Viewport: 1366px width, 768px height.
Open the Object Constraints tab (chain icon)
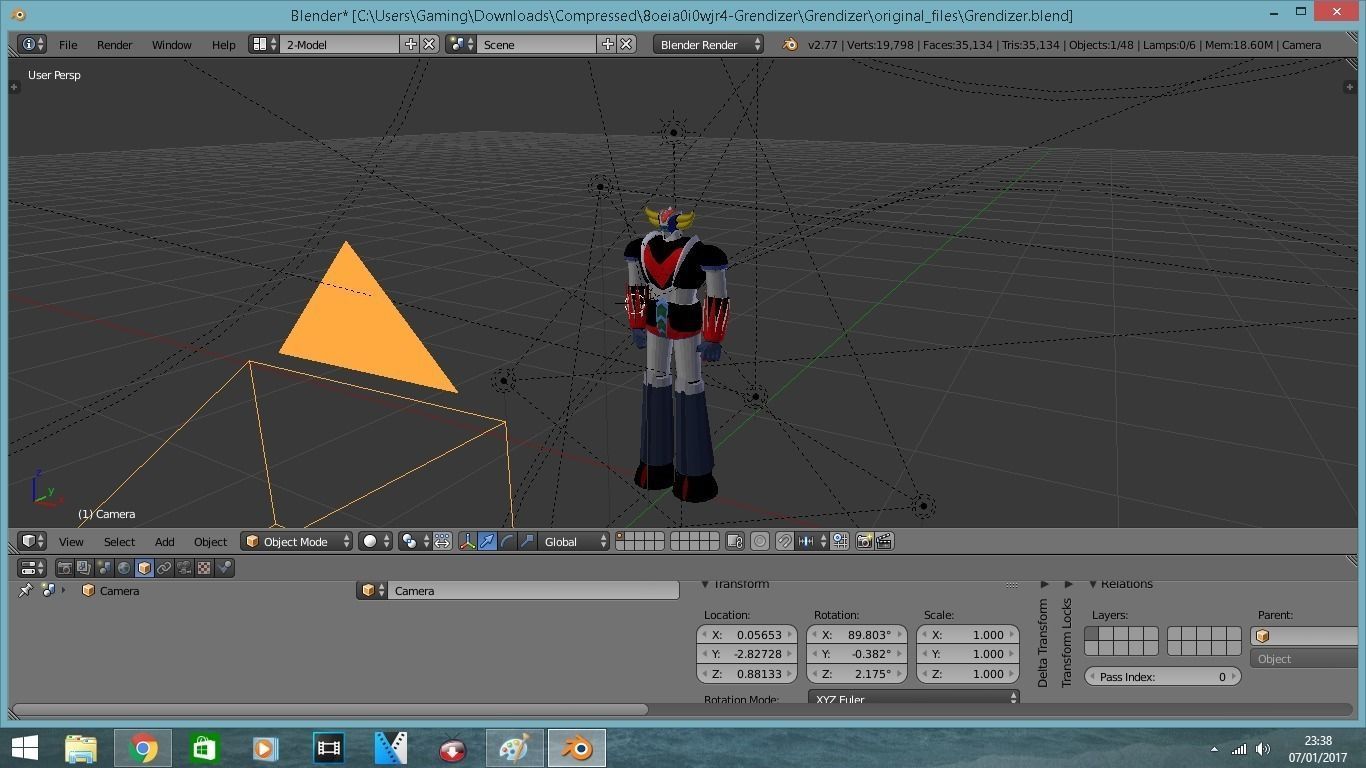164,568
